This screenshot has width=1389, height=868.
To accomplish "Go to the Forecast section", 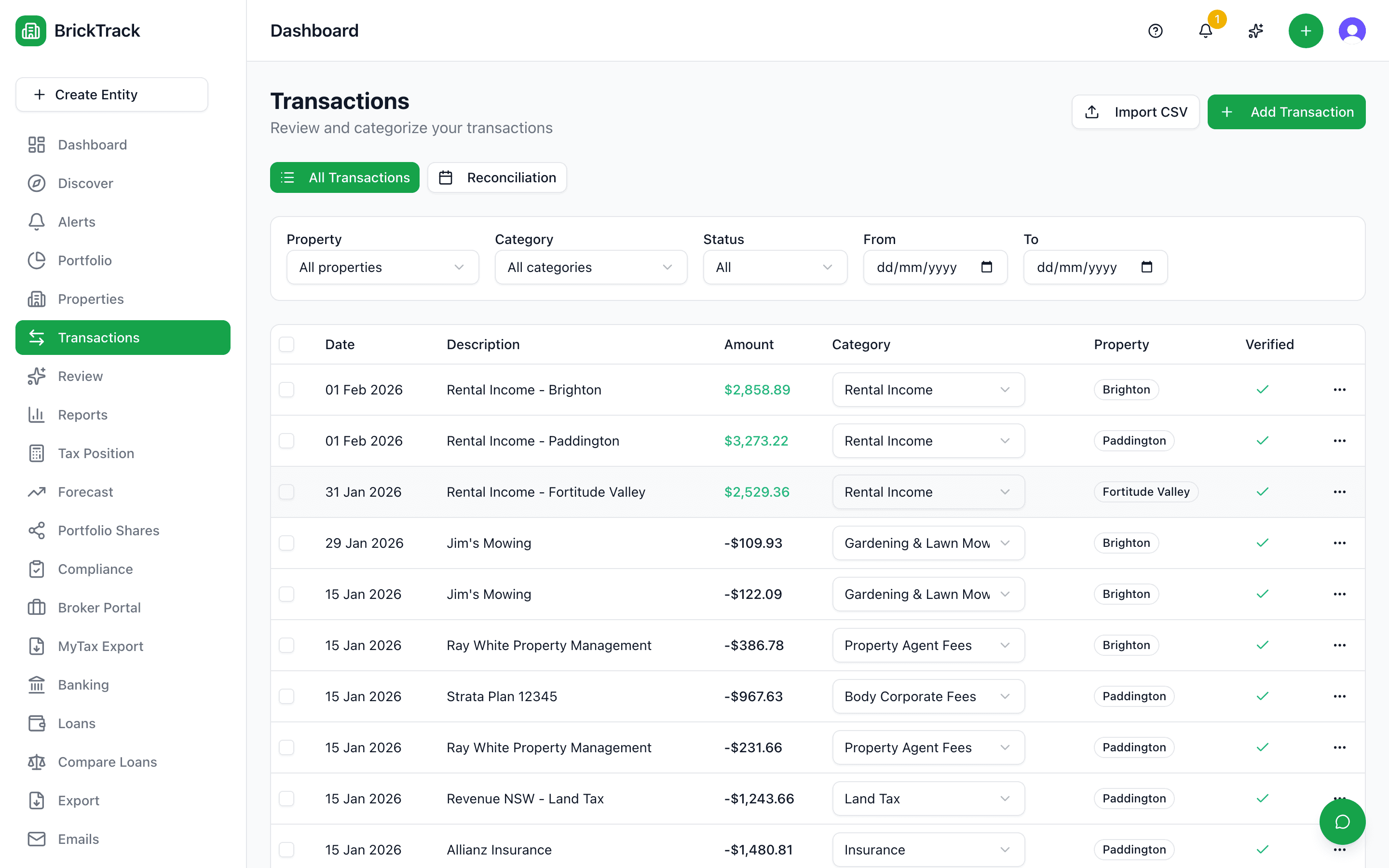I will [x=85, y=491].
